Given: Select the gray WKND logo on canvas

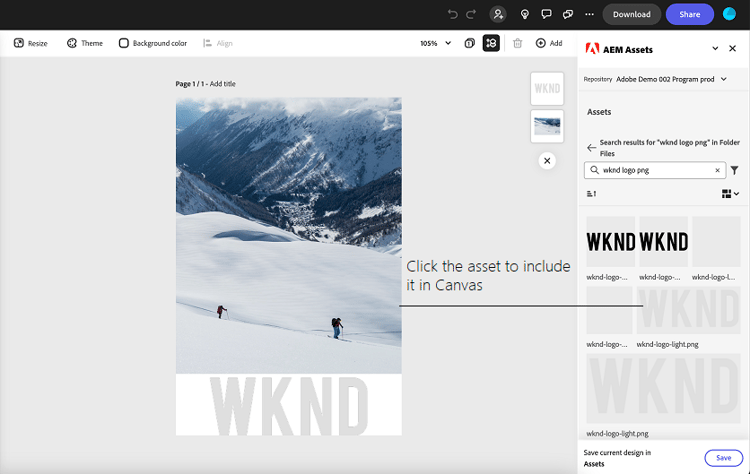Looking at the screenshot, I should [288, 406].
